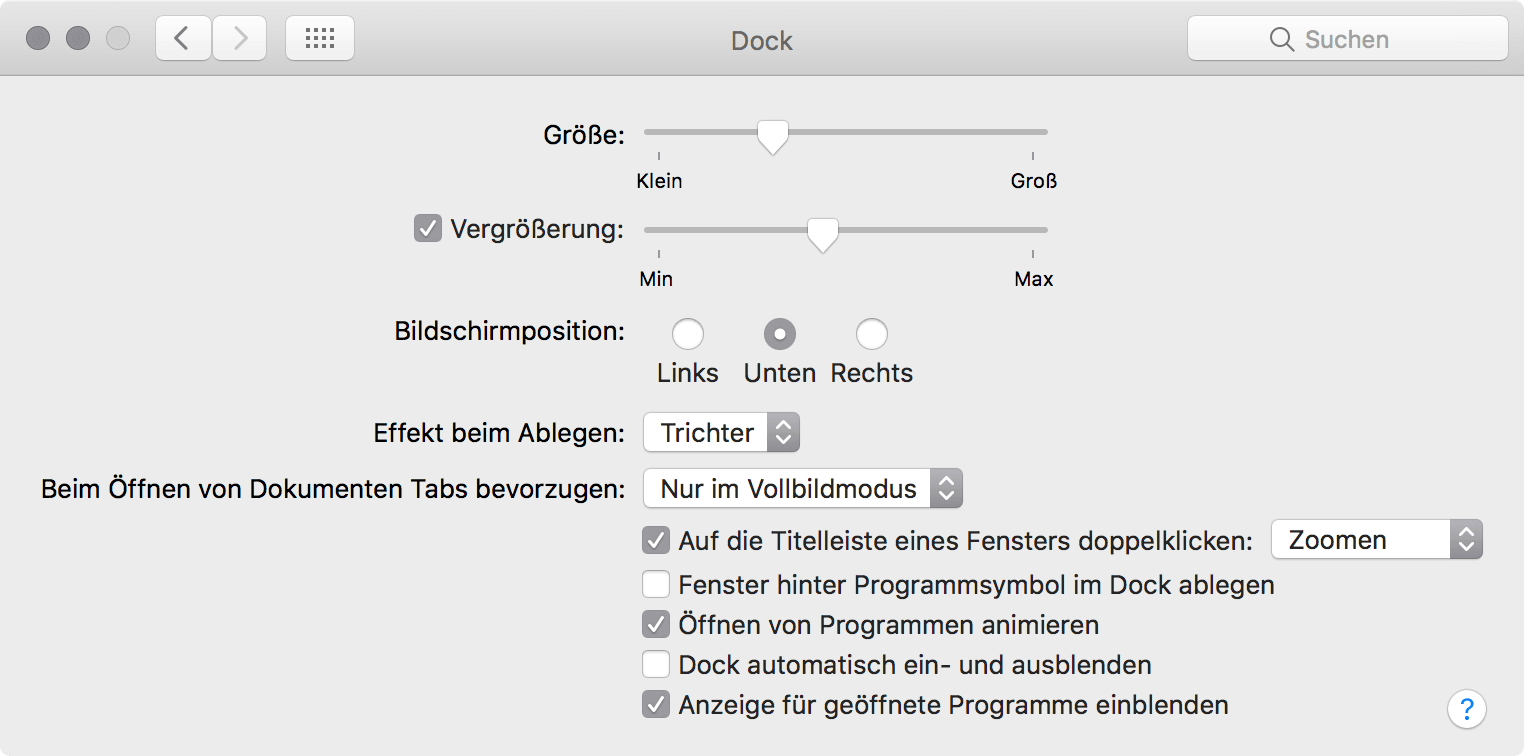Toggle the Vergrößerung checkbox
Screen dimensions: 1524x756
pyautogui.click(x=428, y=229)
